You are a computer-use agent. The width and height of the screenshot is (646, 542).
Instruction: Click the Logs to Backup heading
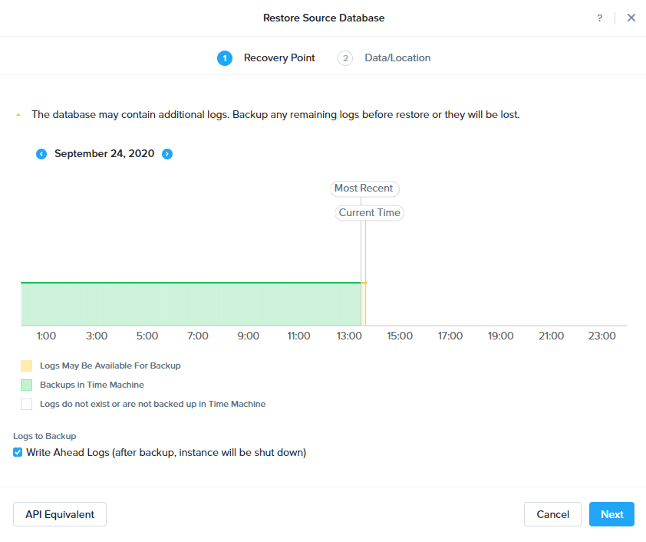(x=44, y=436)
